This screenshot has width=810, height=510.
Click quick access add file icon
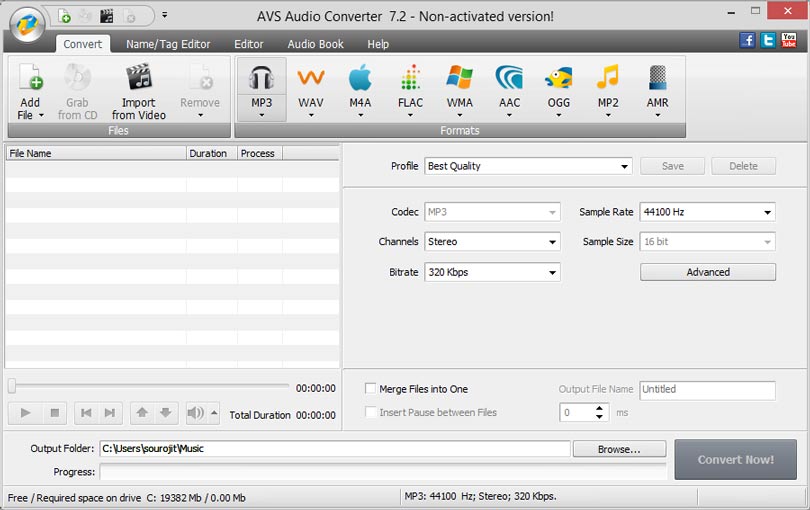[x=64, y=17]
